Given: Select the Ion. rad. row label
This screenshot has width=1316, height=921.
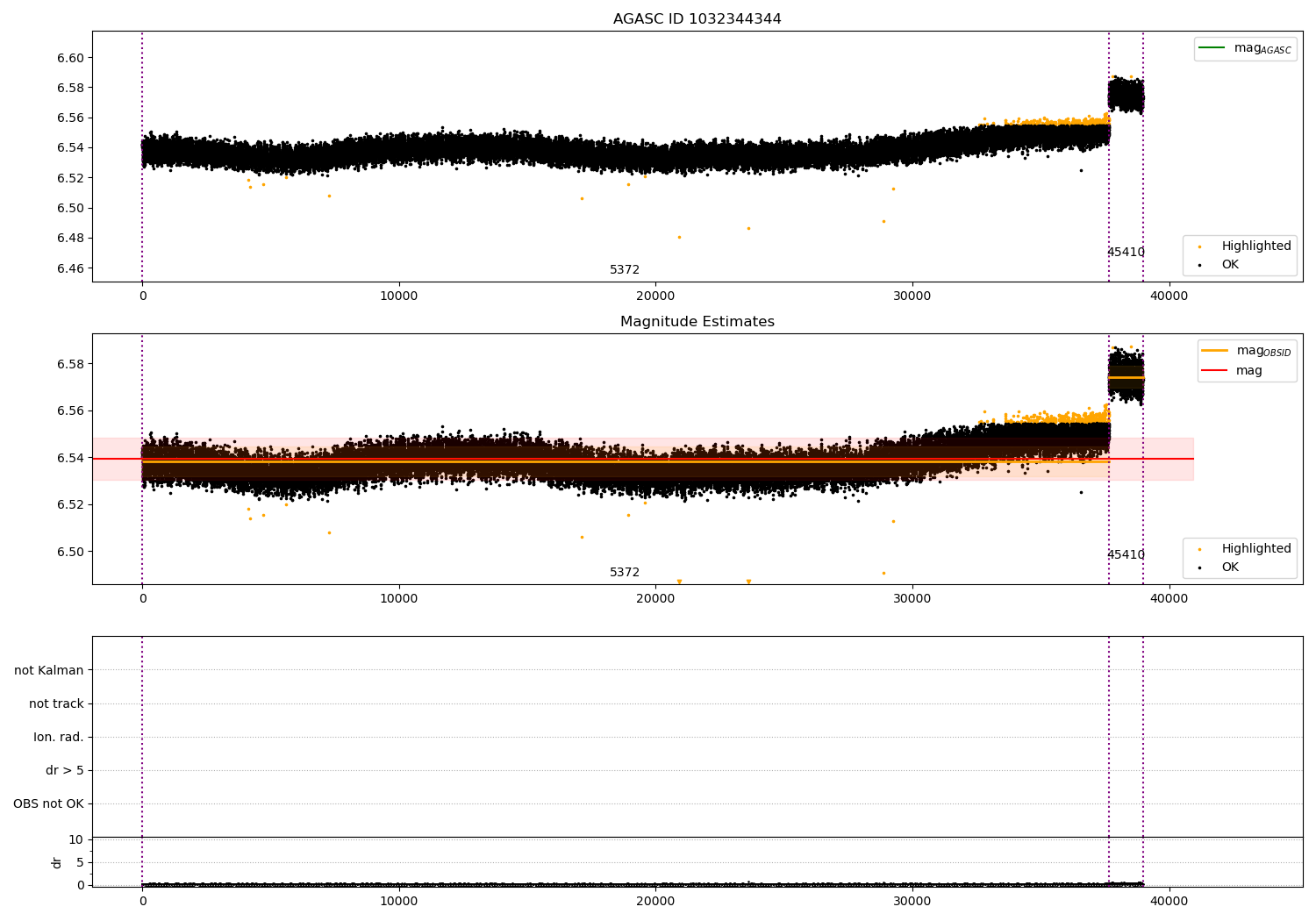Looking at the screenshot, I should (x=59, y=737).
